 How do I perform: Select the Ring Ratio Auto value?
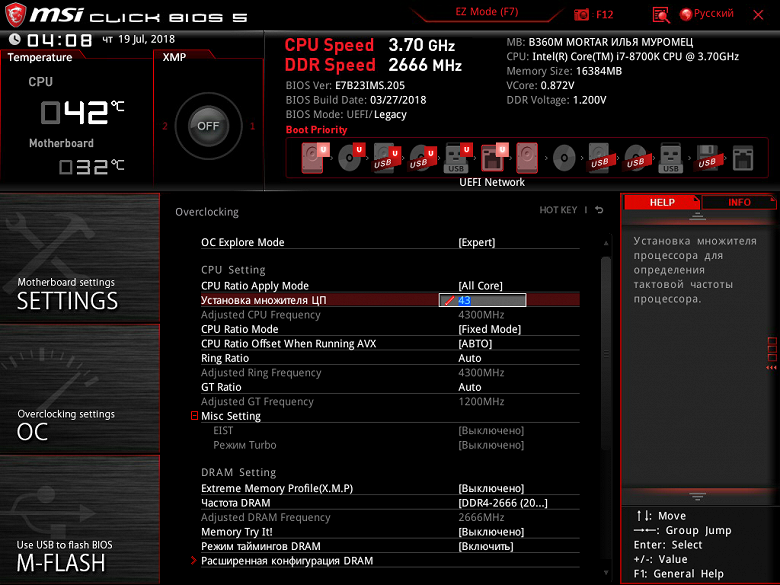[470, 358]
